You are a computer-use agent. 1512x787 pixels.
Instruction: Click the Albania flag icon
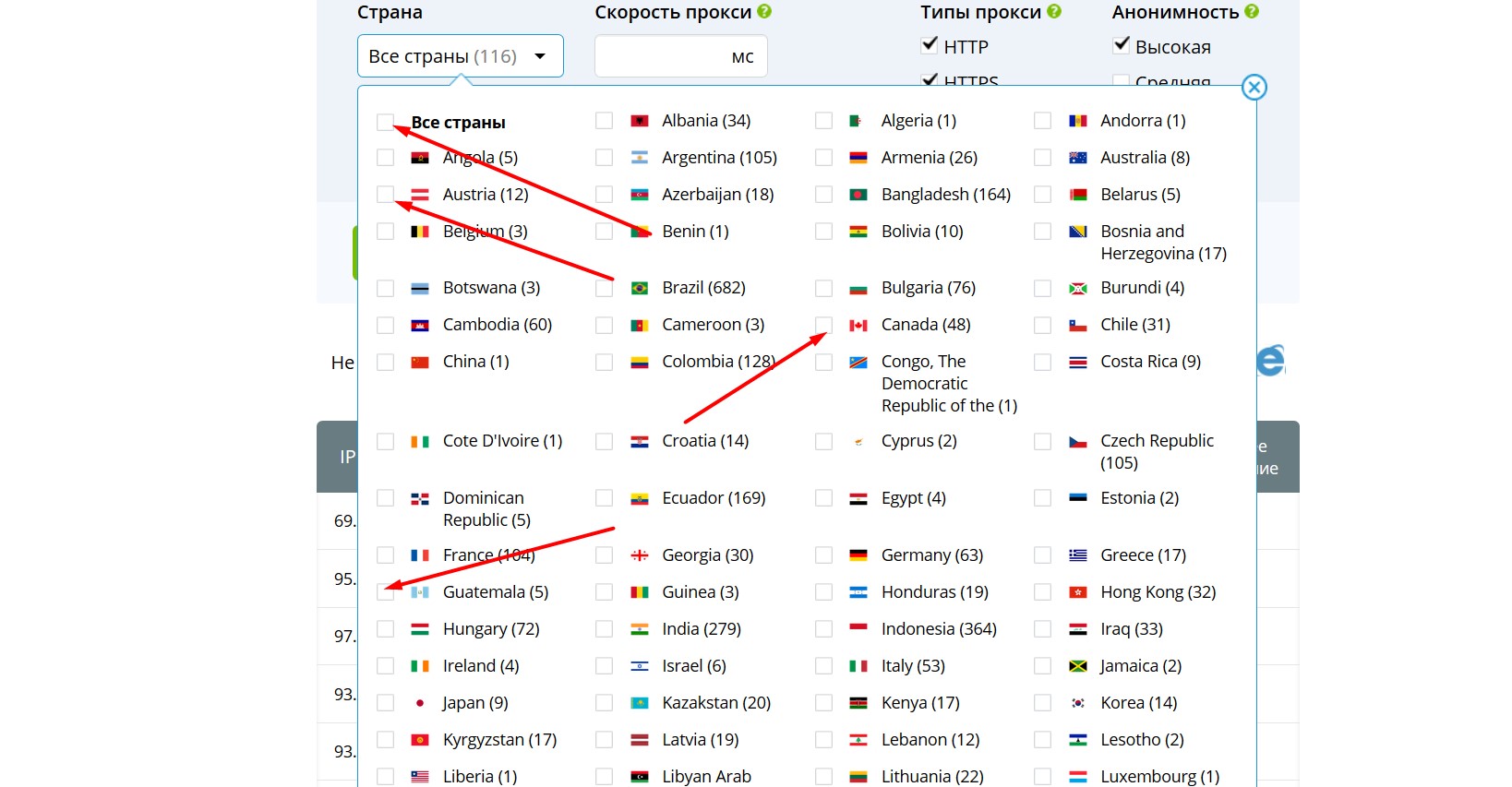640,121
